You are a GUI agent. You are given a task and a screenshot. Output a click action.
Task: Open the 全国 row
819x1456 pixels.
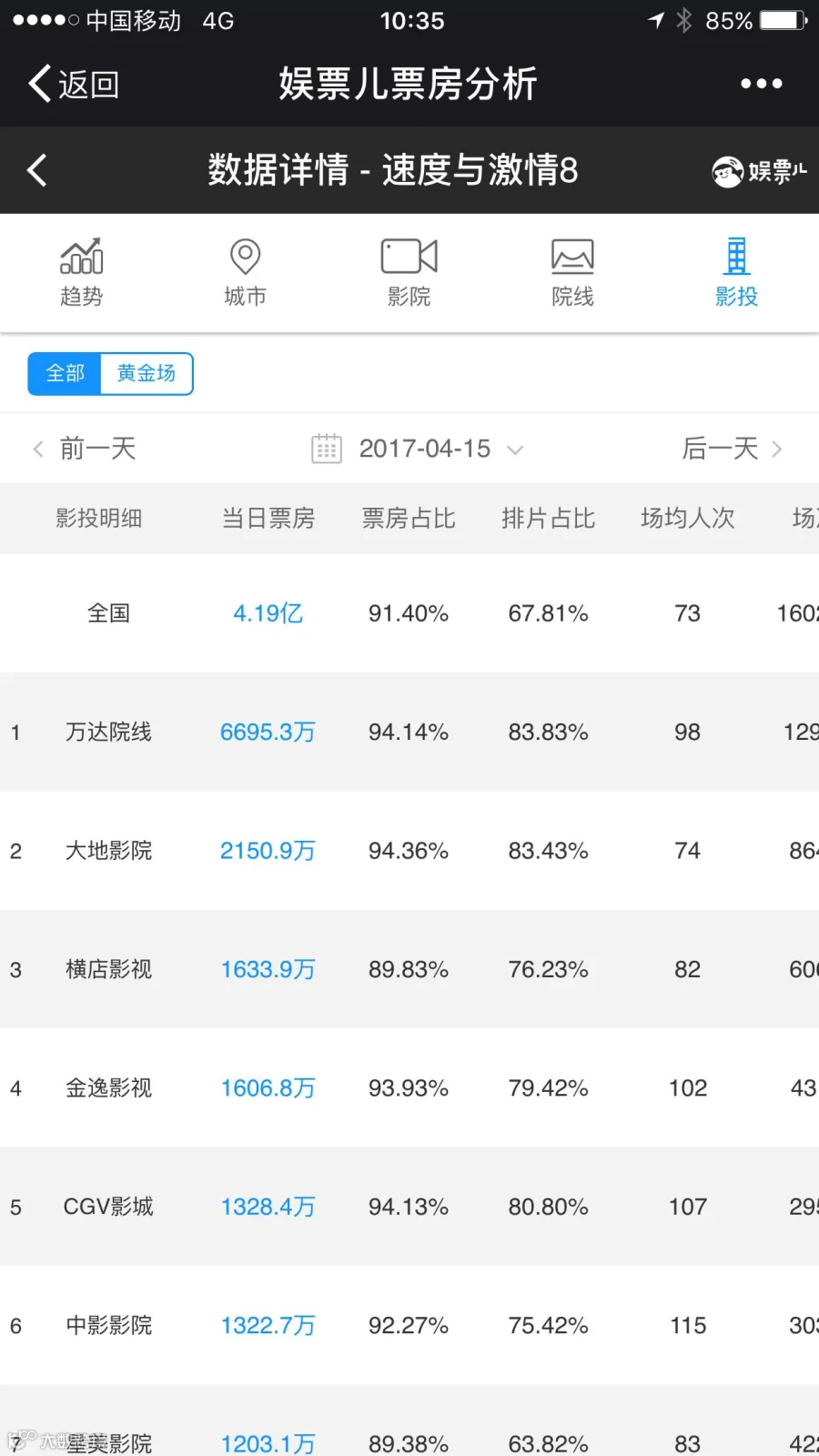tap(409, 613)
